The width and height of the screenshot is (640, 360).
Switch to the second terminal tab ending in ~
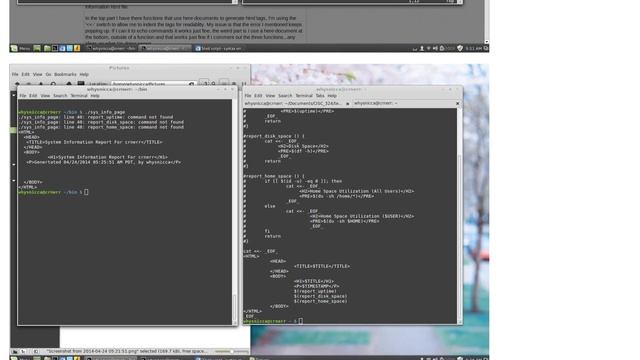pyautogui.click(x=376, y=103)
